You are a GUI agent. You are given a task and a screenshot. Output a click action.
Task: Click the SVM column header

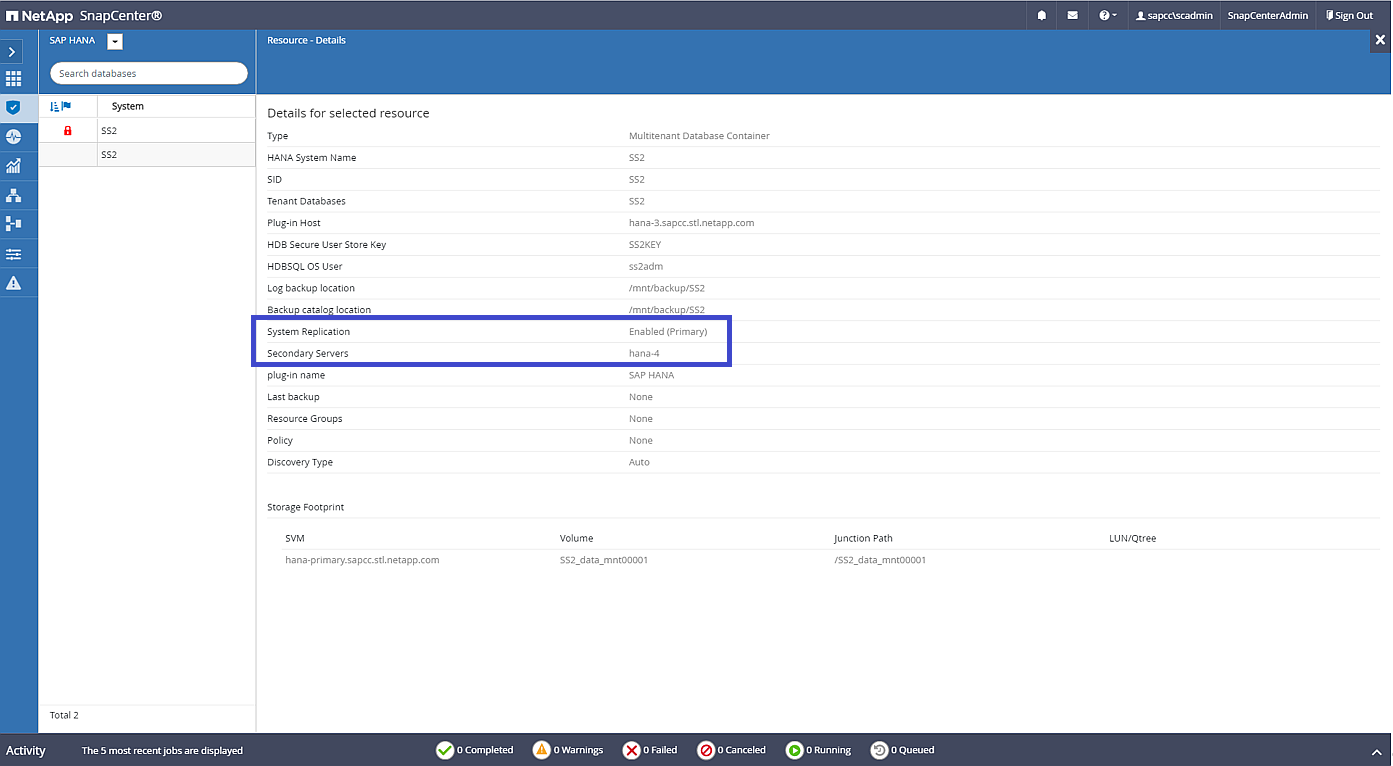(294, 538)
